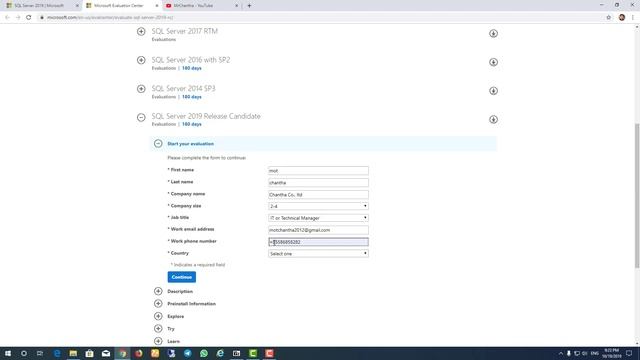Expand the Preinstall Information section
This screenshot has height=360, width=640.
[158, 304]
